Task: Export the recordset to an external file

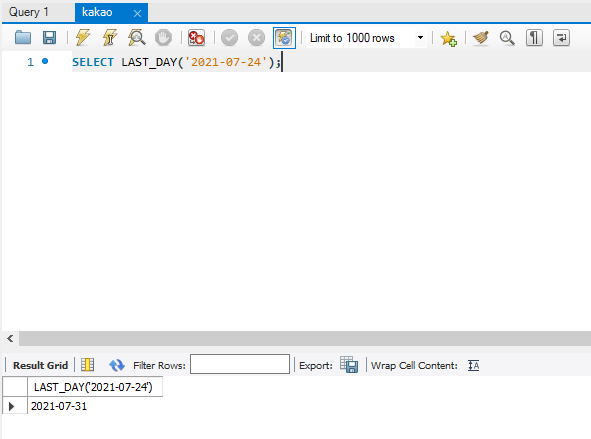Action: click(x=349, y=364)
